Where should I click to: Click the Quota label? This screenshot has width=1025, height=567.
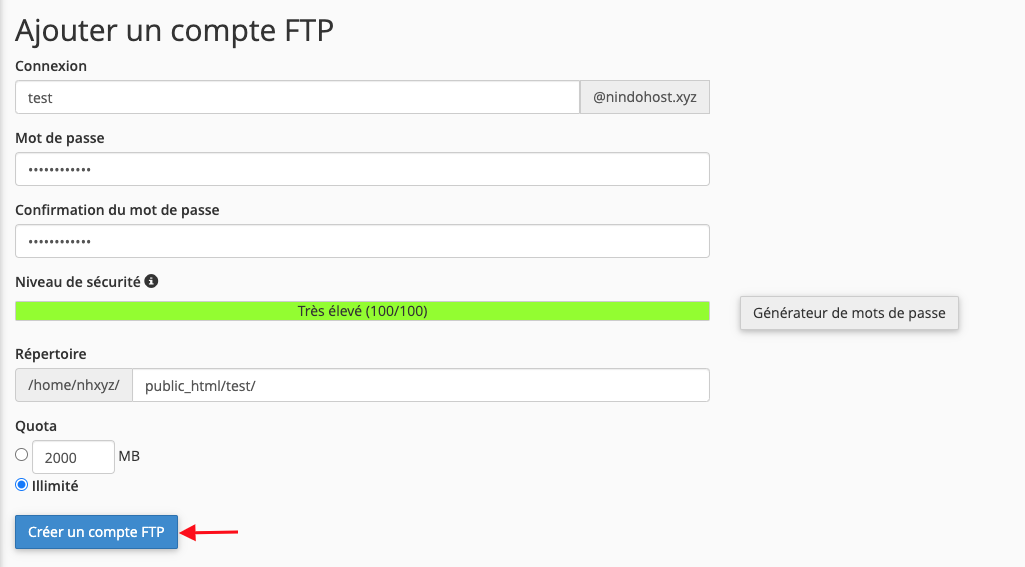click(x=36, y=426)
